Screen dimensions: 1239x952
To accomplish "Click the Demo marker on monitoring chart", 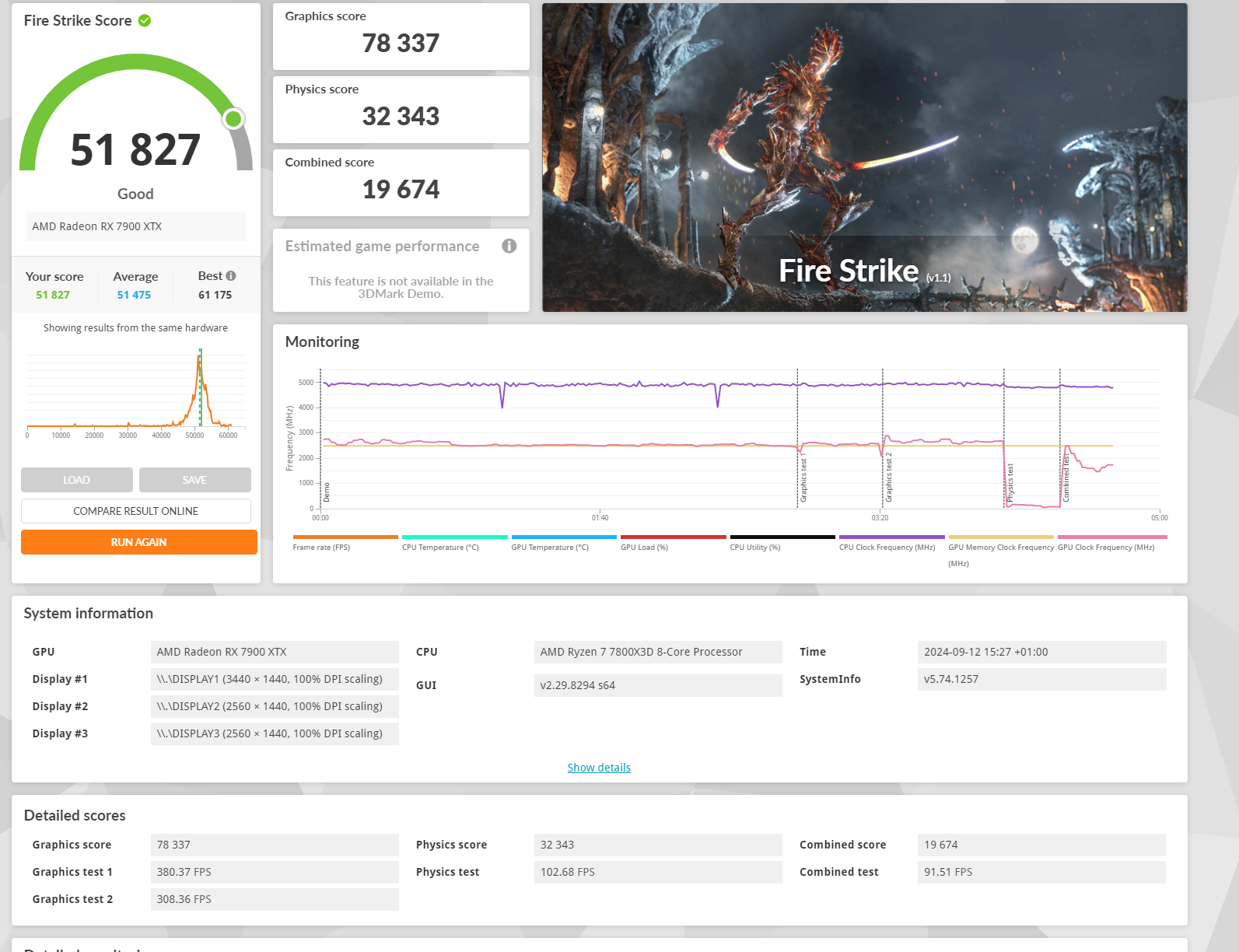I will (x=327, y=492).
